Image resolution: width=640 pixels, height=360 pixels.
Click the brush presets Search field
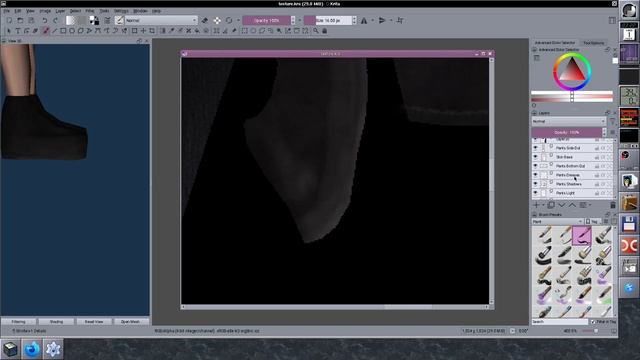tap(560, 322)
